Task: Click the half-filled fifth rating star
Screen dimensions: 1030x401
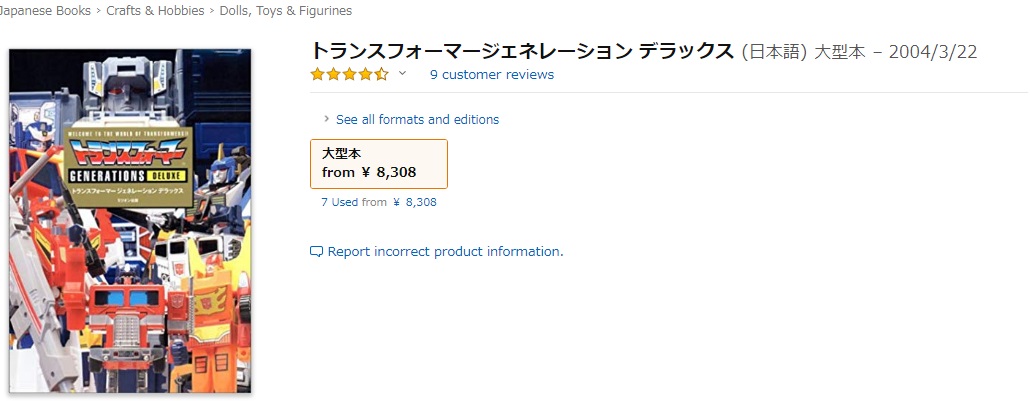Action: click(x=381, y=74)
